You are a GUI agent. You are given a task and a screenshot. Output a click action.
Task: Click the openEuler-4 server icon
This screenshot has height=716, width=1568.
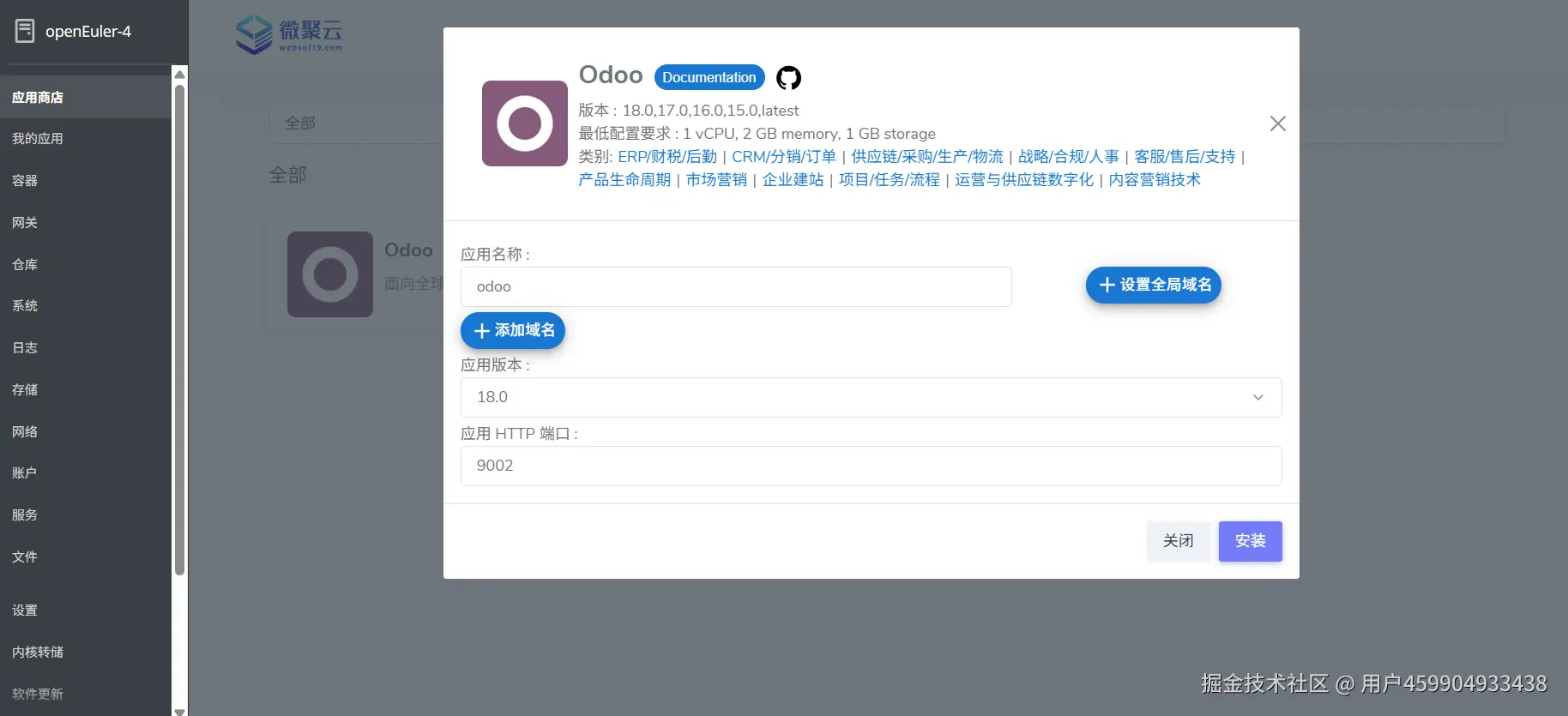pyautogui.click(x=25, y=31)
